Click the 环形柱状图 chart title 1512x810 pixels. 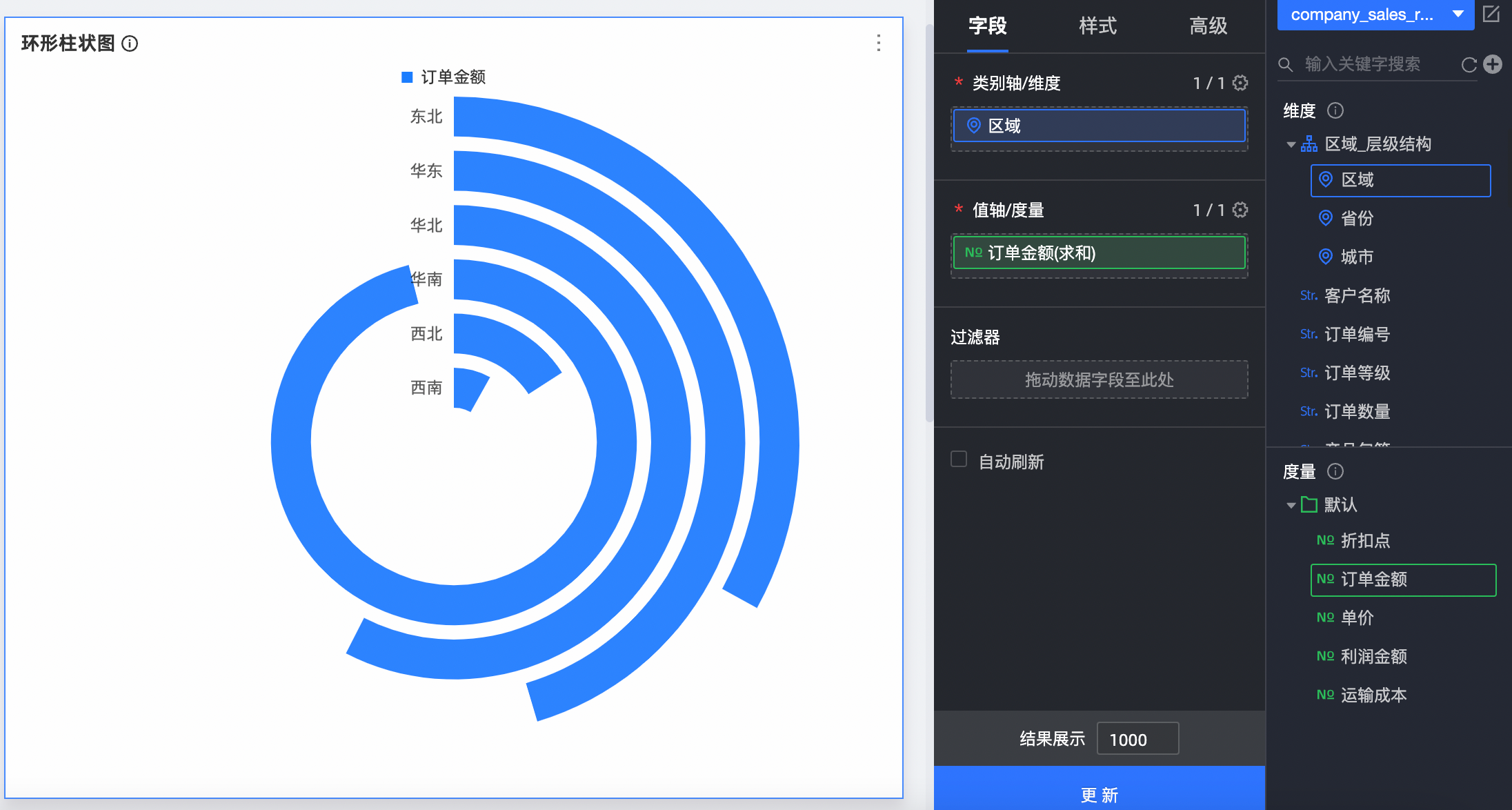pyautogui.click(x=68, y=43)
